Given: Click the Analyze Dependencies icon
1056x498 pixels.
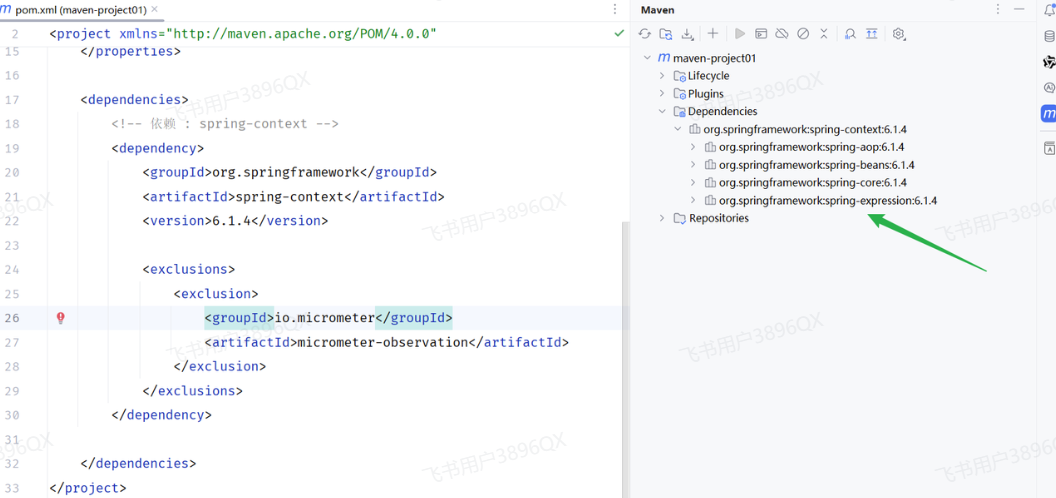Looking at the screenshot, I should tap(850, 34).
